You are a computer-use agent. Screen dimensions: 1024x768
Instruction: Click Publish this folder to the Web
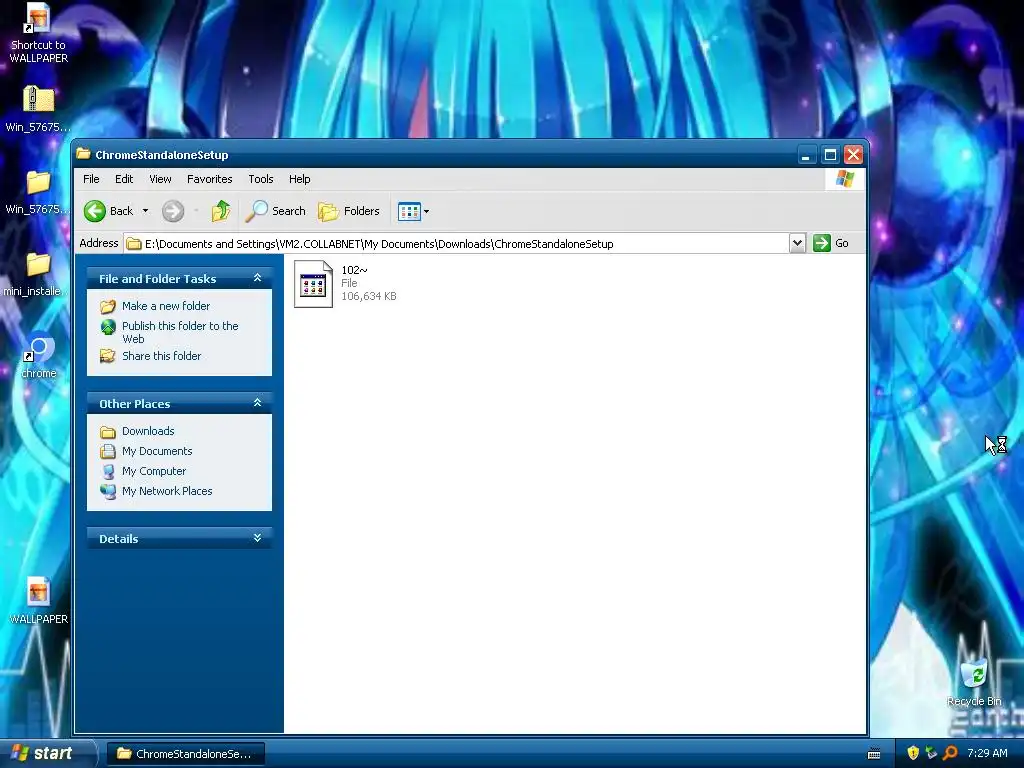[180, 332]
